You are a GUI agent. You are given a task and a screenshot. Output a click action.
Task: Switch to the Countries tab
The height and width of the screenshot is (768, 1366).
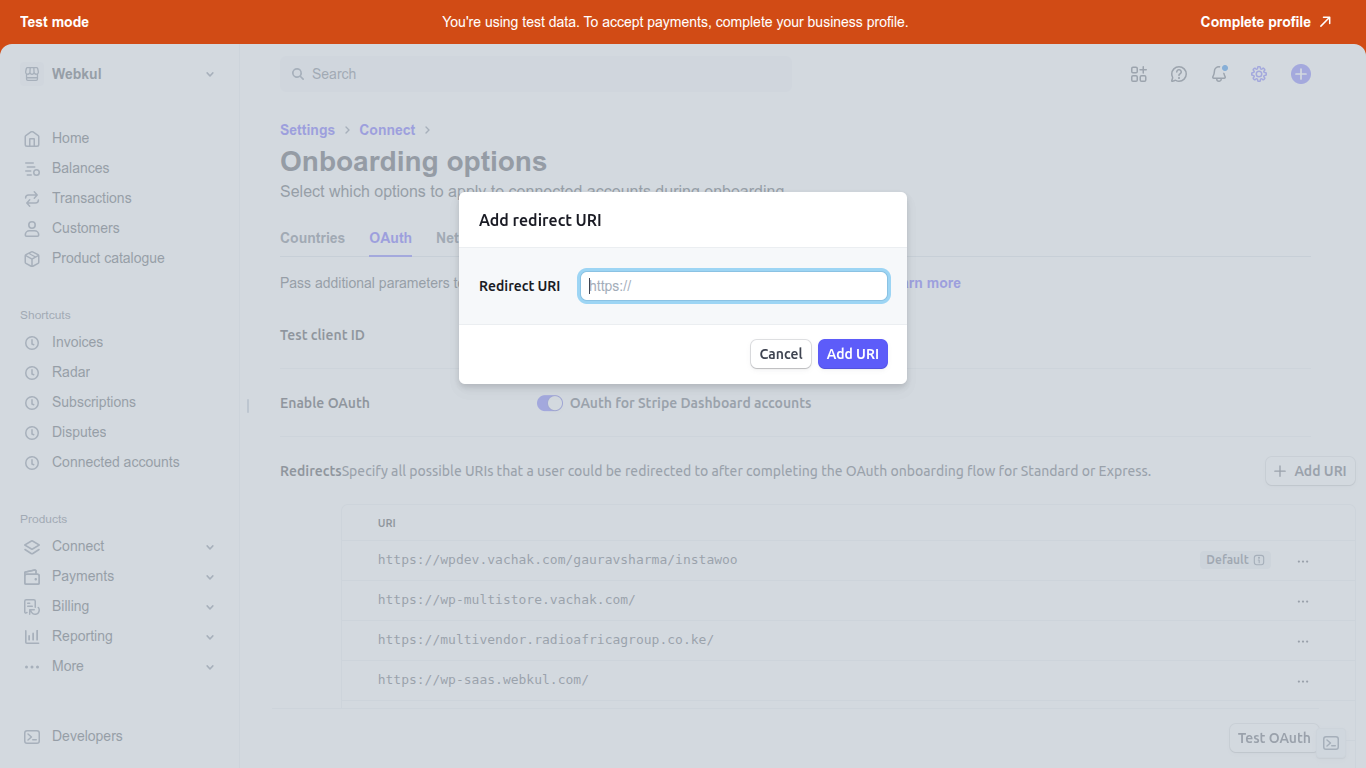(312, 238)
